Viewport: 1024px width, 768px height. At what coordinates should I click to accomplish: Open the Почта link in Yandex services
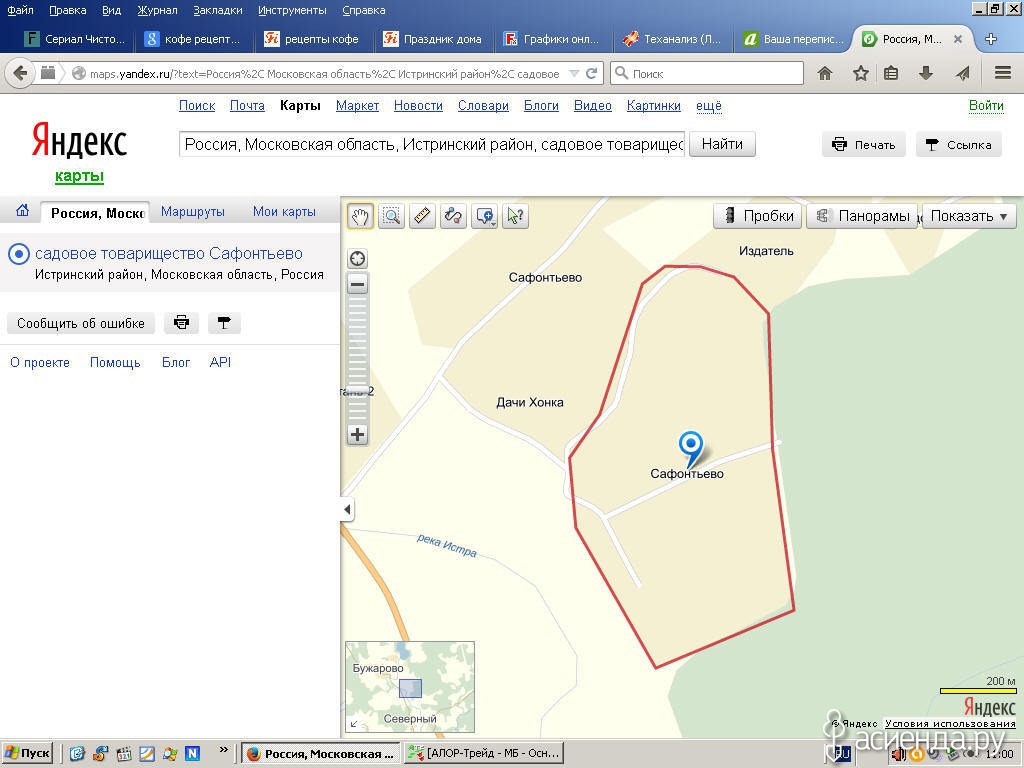click(247, 106)
